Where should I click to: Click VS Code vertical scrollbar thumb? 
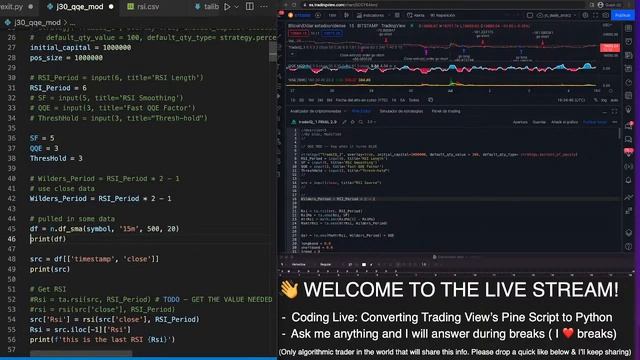pos(273,52)
